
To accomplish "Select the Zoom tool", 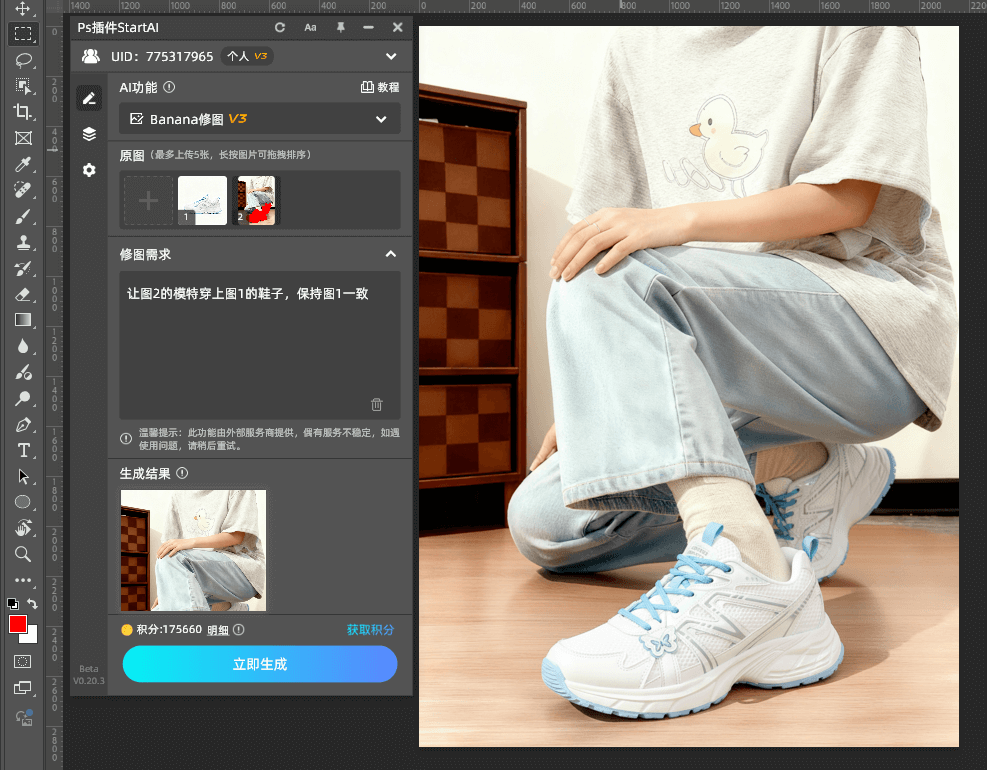I will tap(22, 554).
